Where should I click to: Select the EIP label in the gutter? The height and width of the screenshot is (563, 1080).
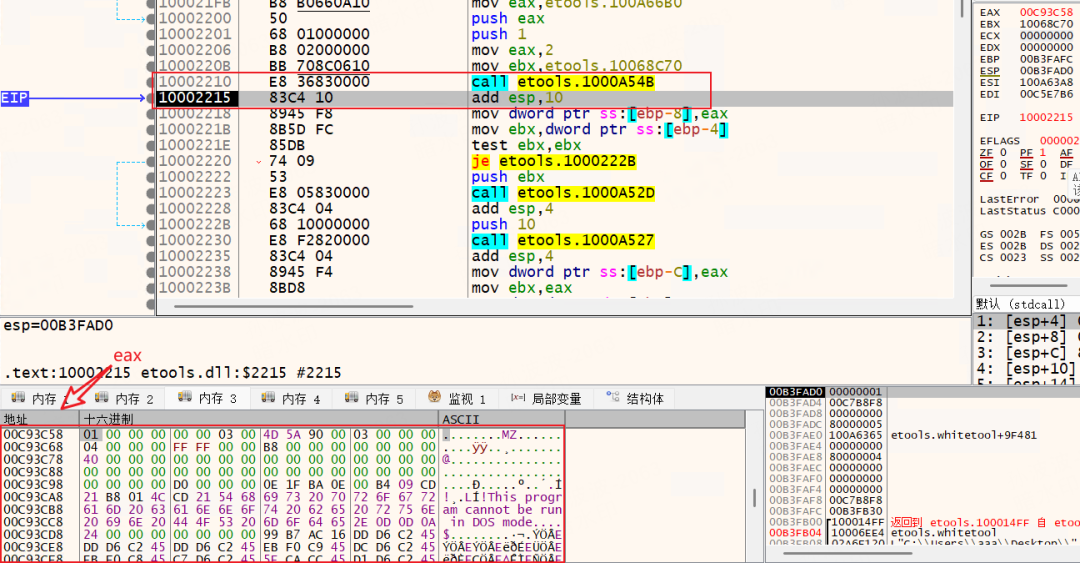[14, 98]
